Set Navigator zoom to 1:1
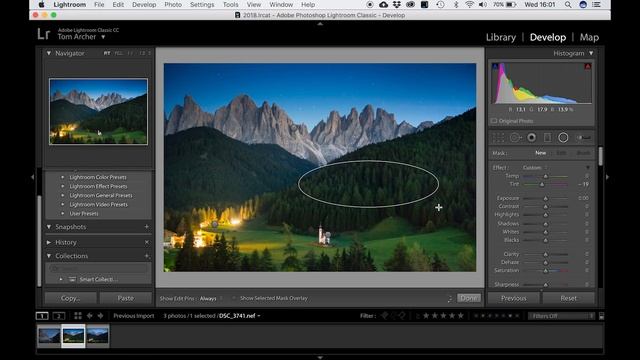This screenshot has width=640, height=360. pos(130,53)
